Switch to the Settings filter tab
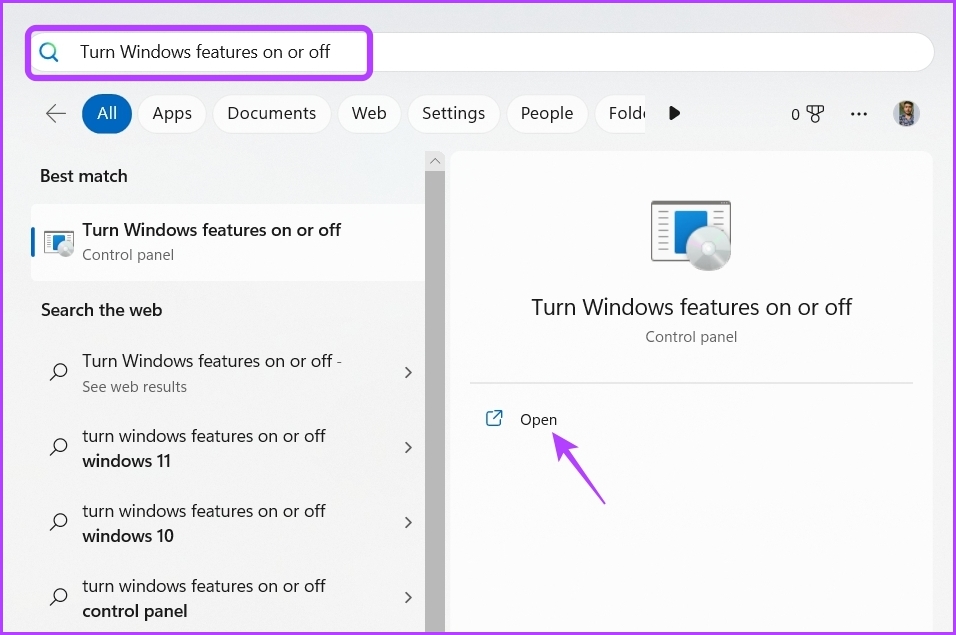Image resolution: width=956 pixels, height=635 pixels. [454, 113]
